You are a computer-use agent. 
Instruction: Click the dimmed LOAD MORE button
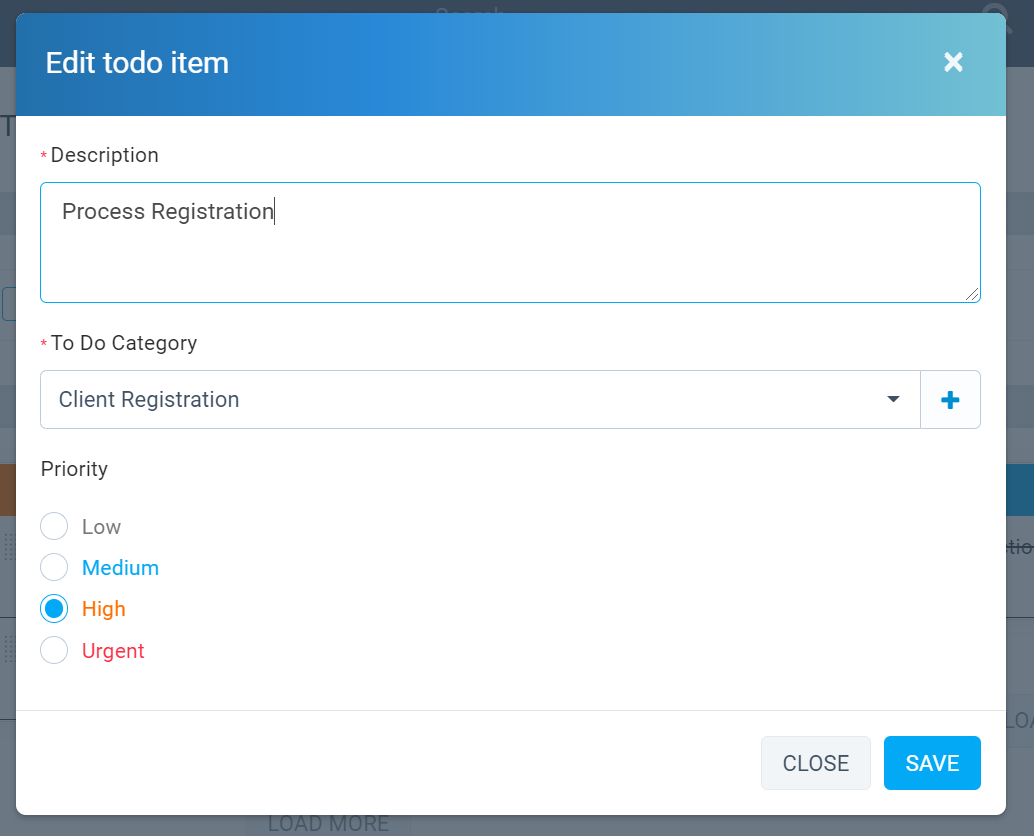click(x=328, y=824)
